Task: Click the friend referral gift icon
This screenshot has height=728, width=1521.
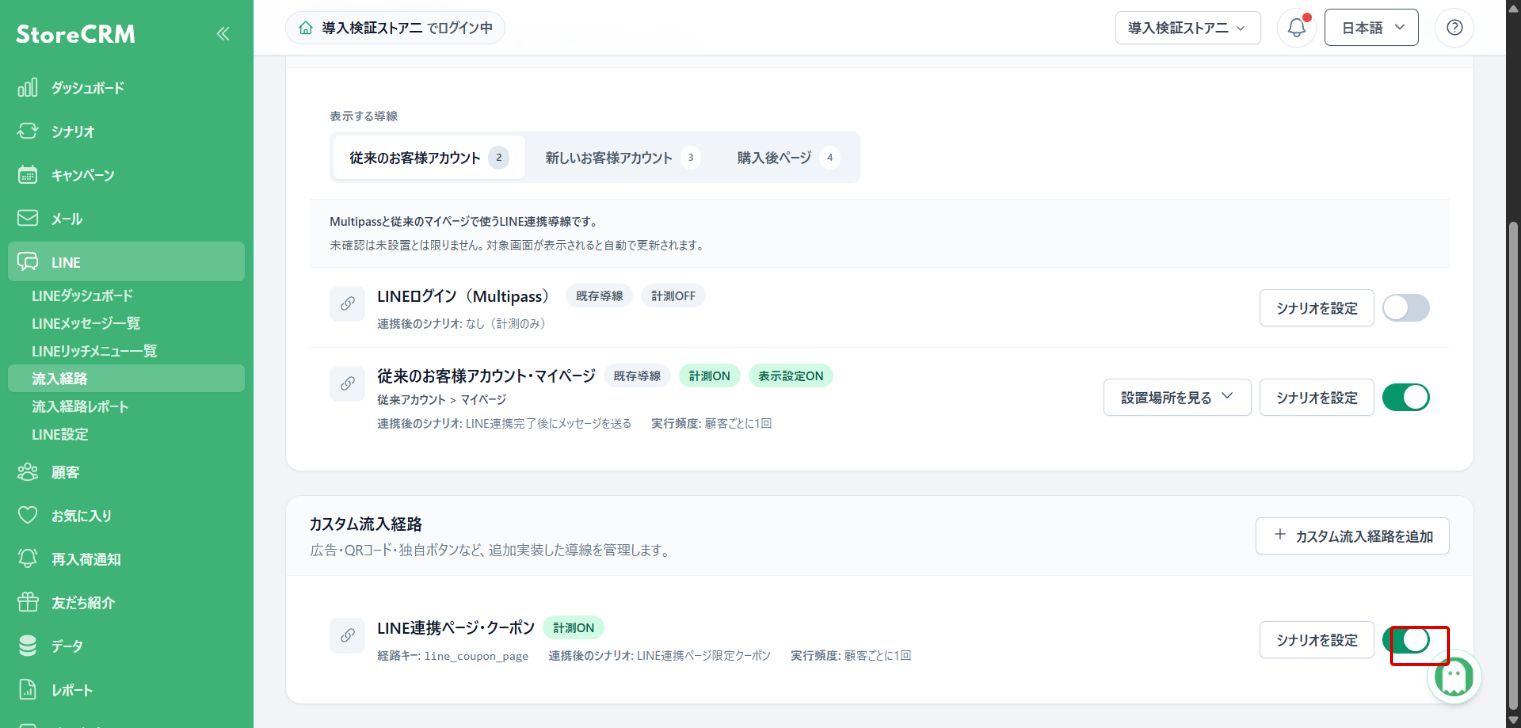Action: (28, 602)
